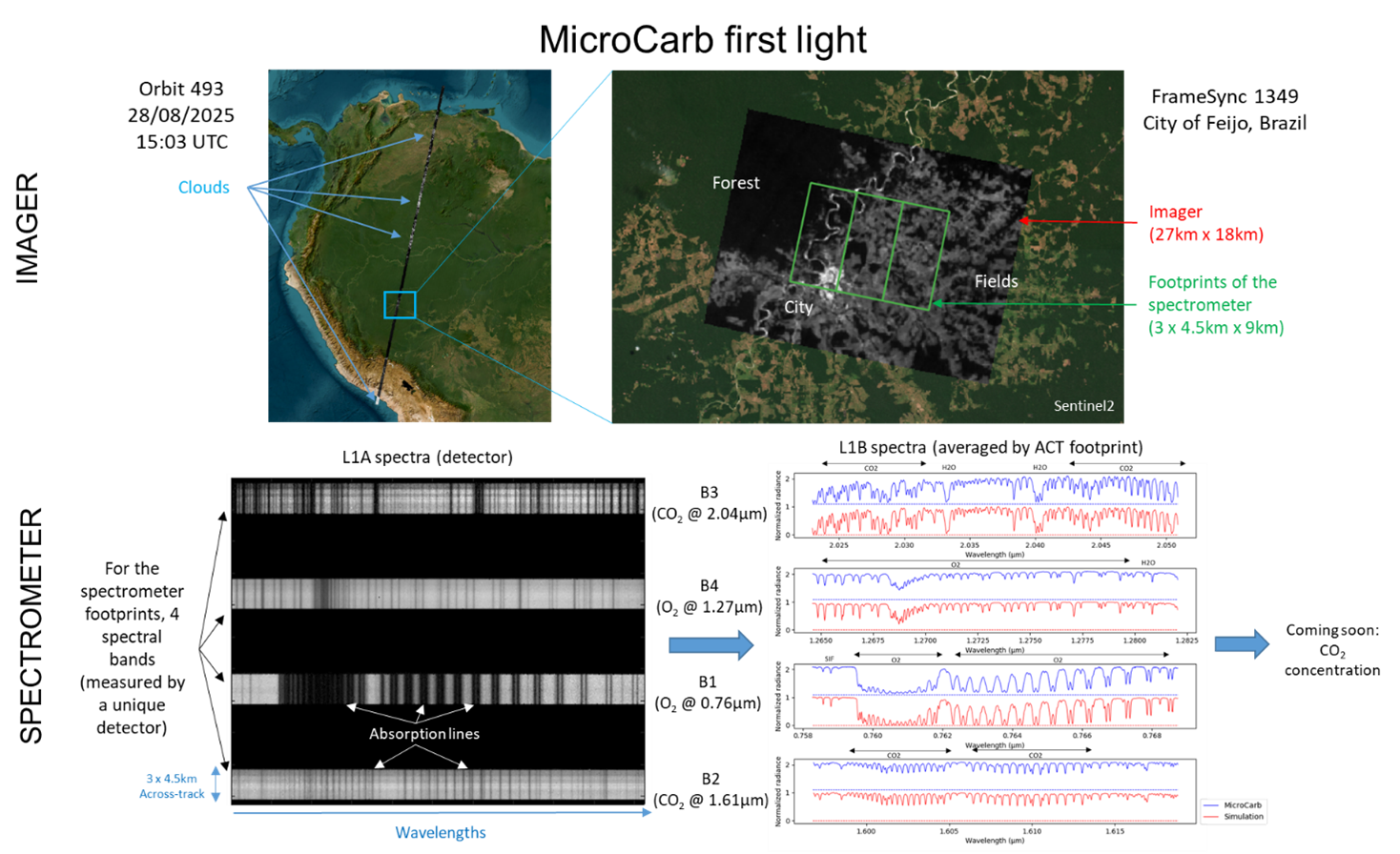The image size is (1400, 854).
Task: Click the SIF label in the O2 plot
Action: (829, 659)
